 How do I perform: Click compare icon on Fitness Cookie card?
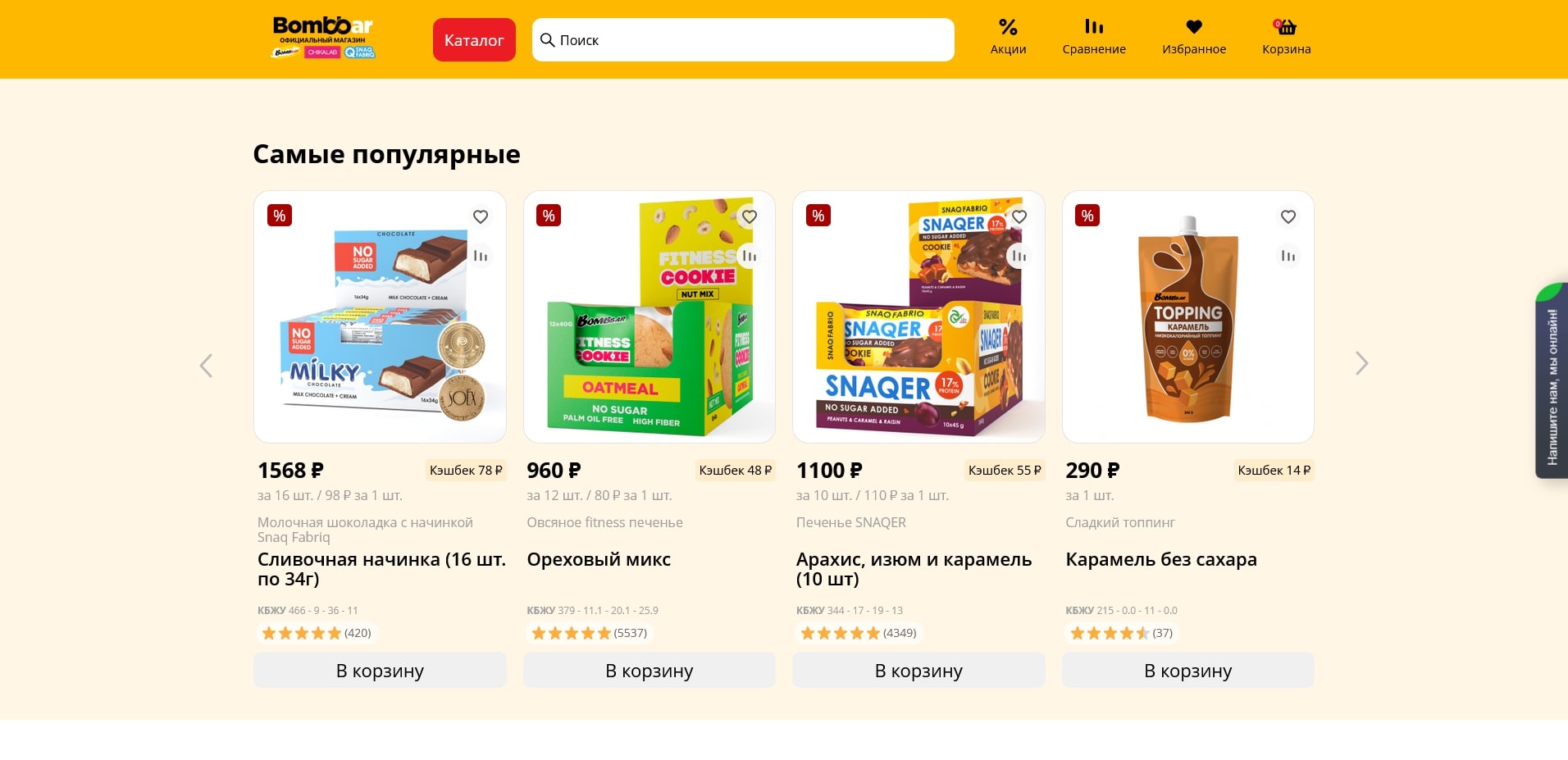(750, 257)
